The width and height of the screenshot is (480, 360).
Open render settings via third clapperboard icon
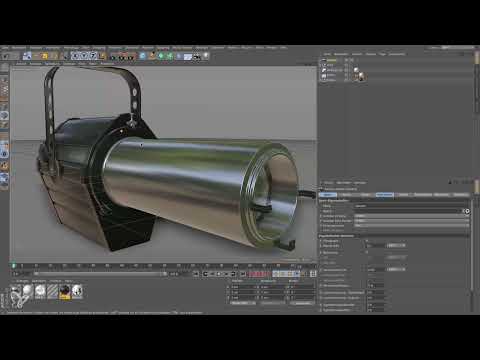coord(131,57)
